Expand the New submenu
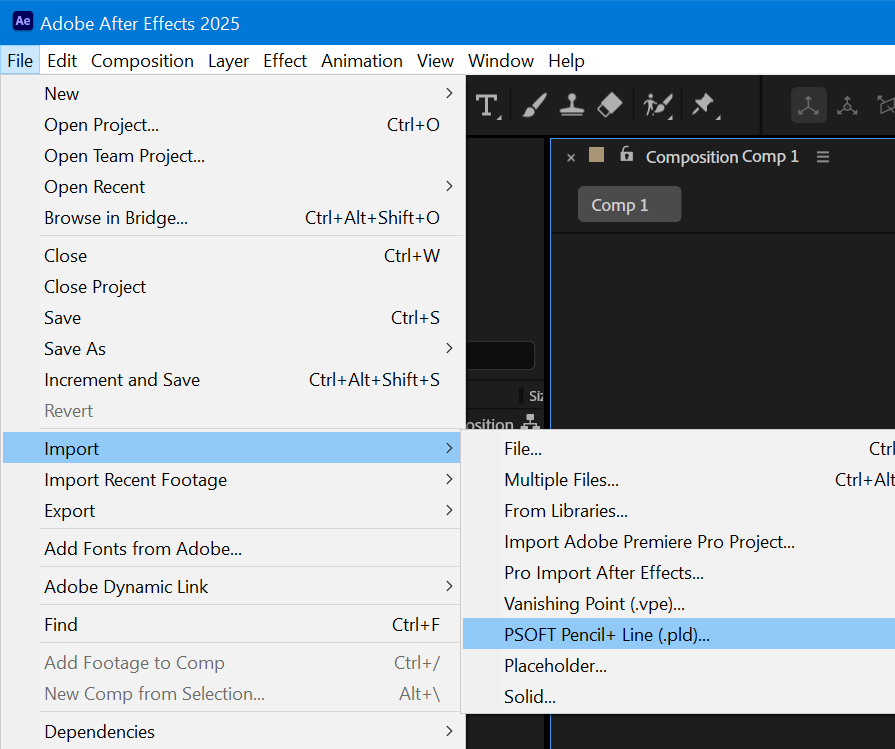 [x=233, y=94]
